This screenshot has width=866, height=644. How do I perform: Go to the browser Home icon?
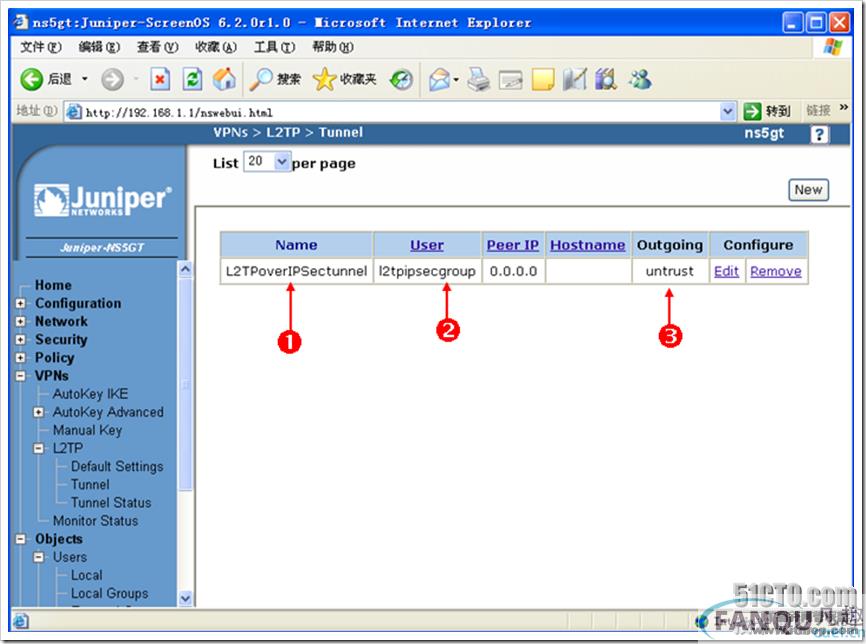(x=225, y=79)
